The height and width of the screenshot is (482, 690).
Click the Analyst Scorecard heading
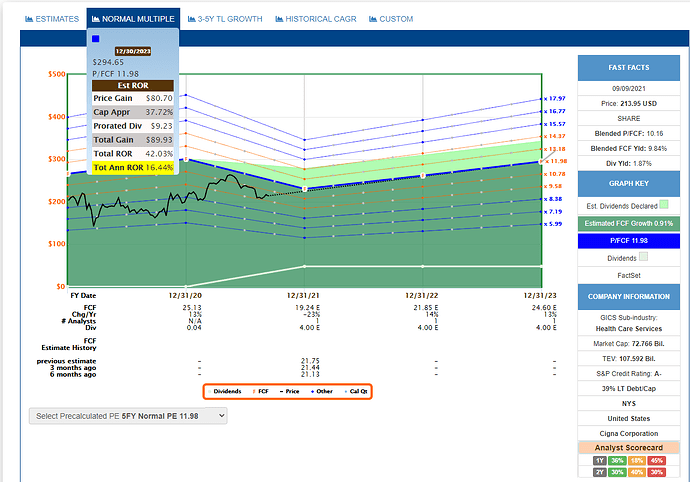[629, 448]
